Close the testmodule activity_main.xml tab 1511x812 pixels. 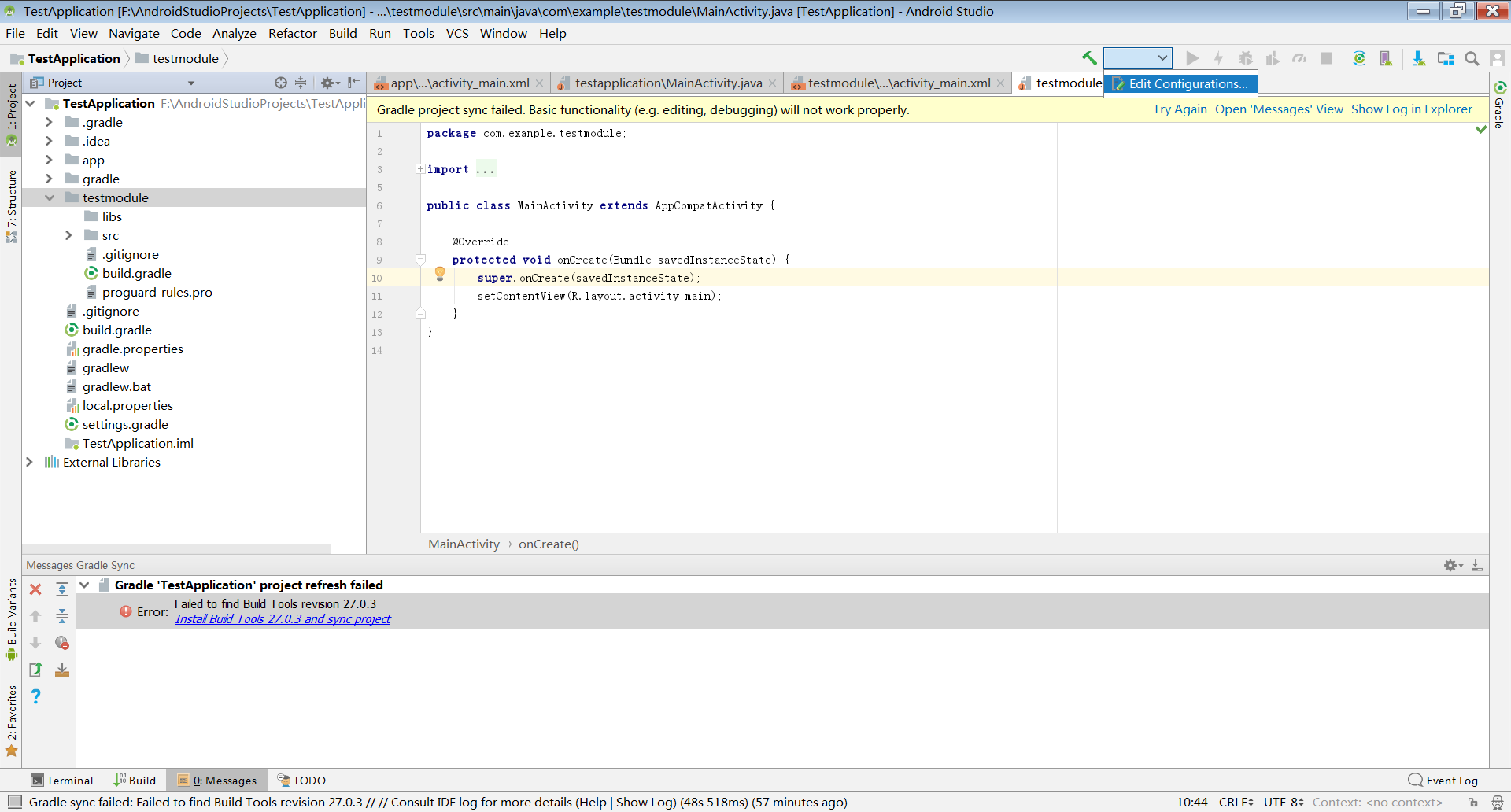[1000, 83]
